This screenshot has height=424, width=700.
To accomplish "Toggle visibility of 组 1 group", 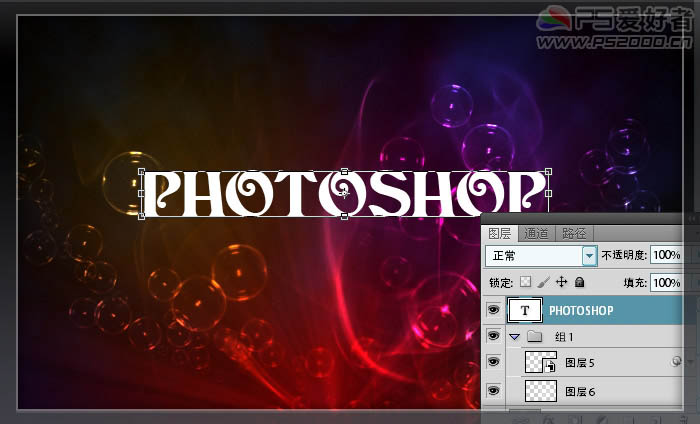I will point(493,337).
